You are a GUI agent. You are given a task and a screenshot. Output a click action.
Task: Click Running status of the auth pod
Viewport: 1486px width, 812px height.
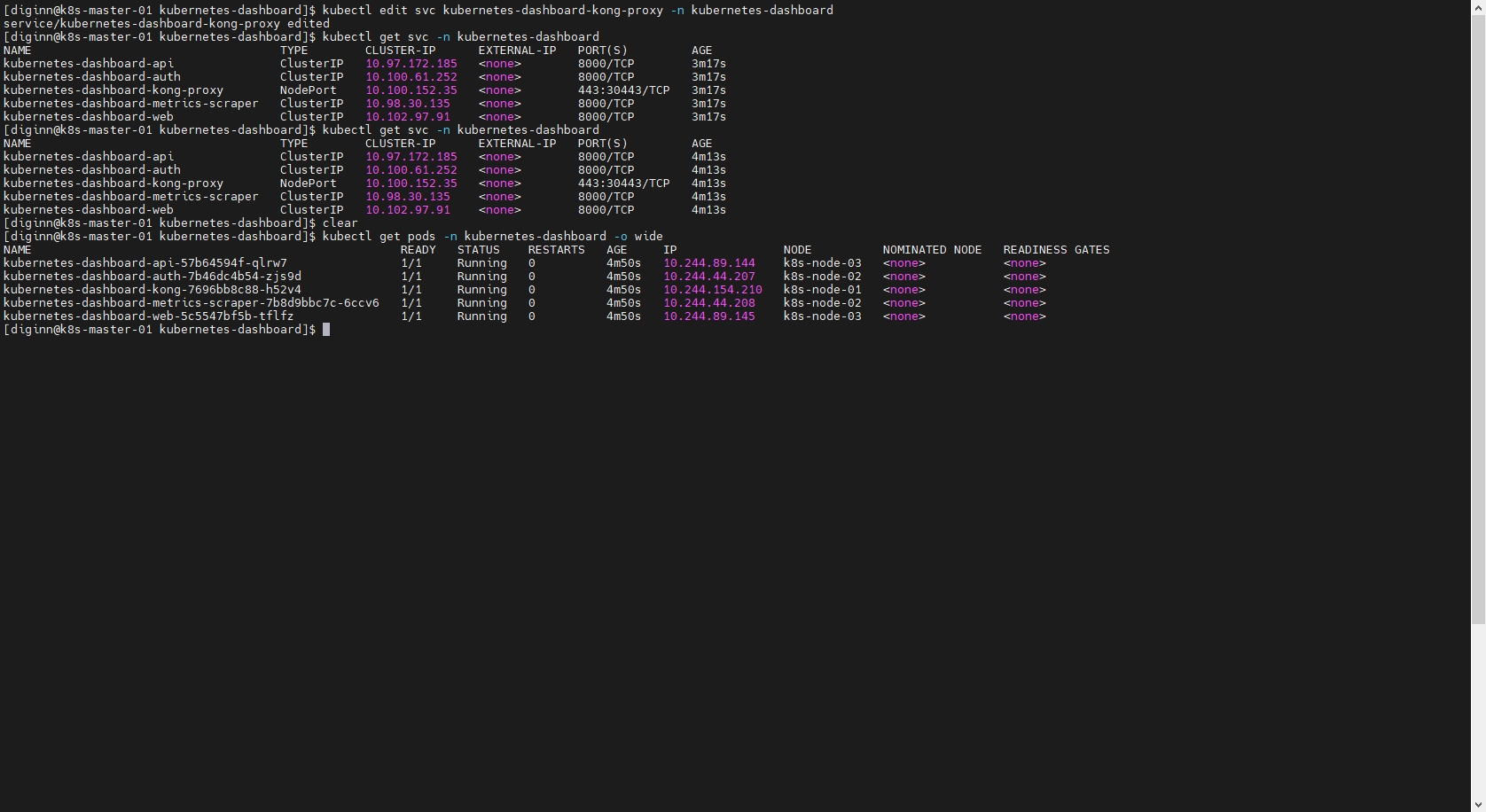(x=481, y=277)
